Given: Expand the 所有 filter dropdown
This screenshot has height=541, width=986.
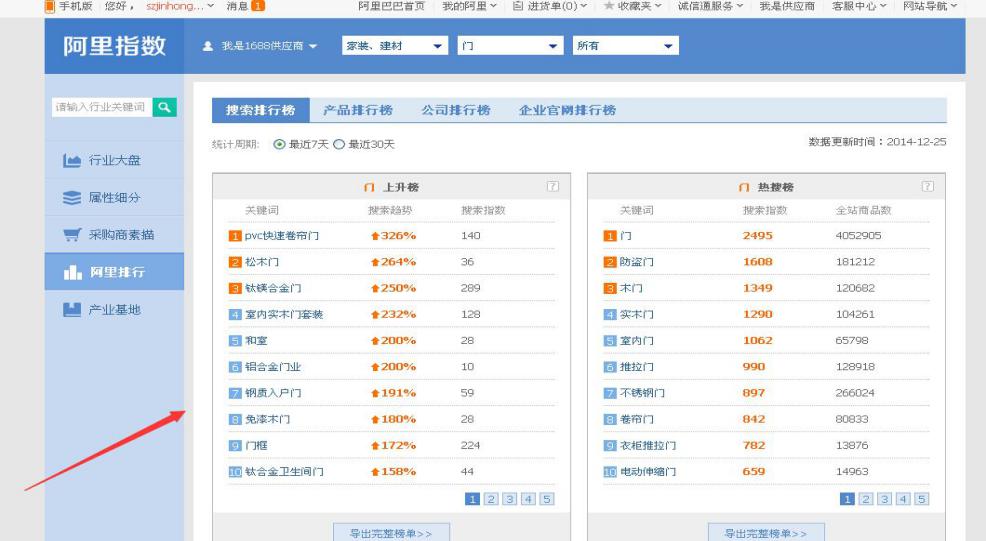Looking at the screenshot, I should coord(625,46).
